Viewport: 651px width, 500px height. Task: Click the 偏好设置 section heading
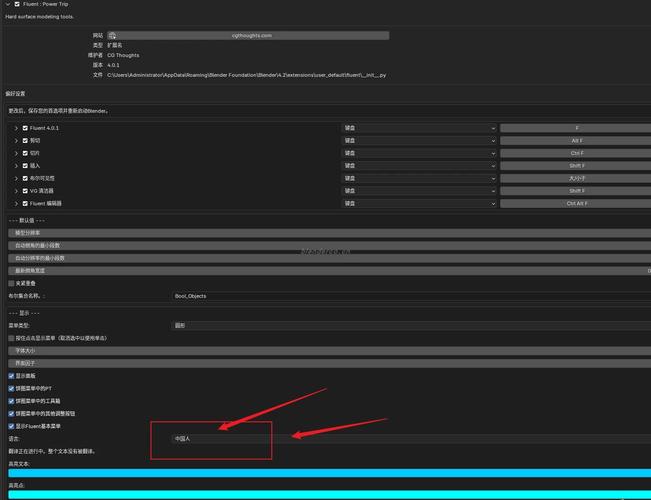coord(15,94)
